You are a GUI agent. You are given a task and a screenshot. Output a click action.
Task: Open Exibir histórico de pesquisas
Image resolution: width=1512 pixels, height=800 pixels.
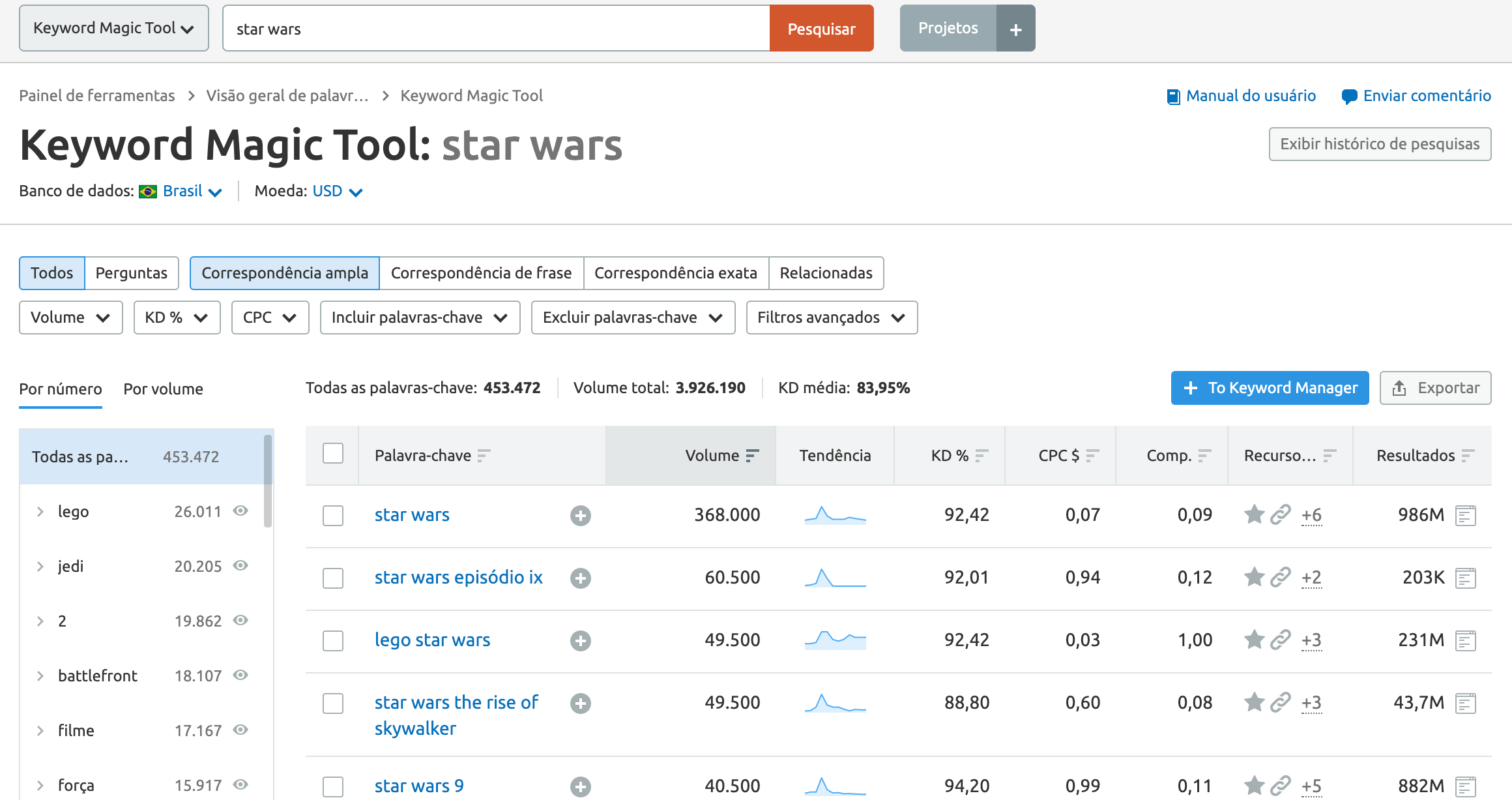click(1380, 144)
